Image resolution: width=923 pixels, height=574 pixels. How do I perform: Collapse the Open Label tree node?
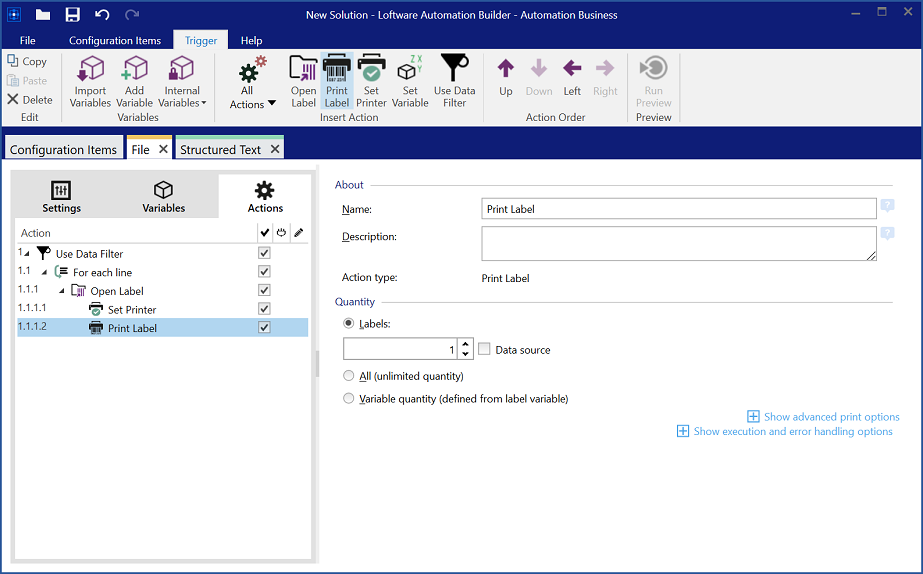pyautogui.click(x=61, y=291)
